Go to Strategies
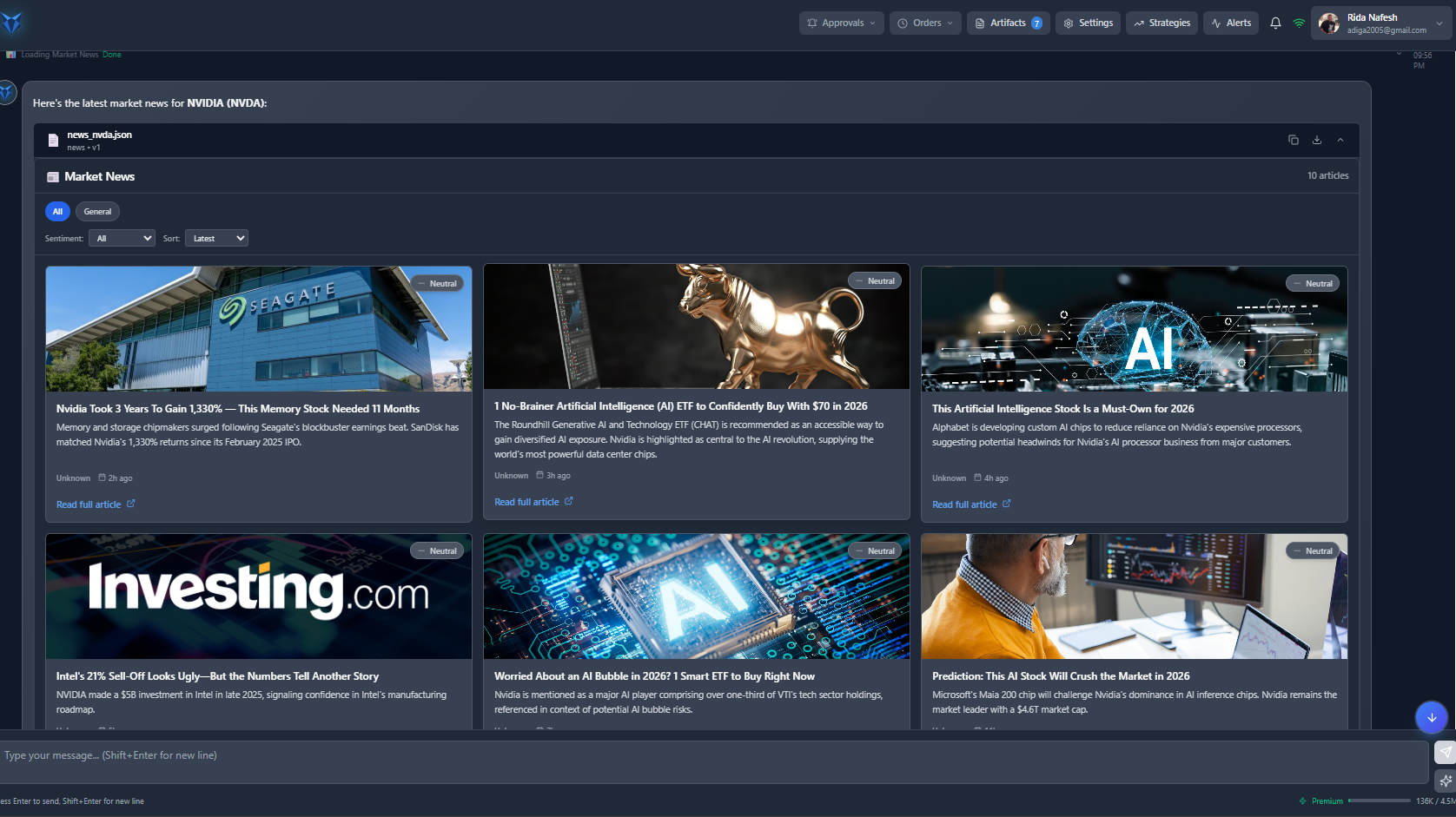 1162,23
